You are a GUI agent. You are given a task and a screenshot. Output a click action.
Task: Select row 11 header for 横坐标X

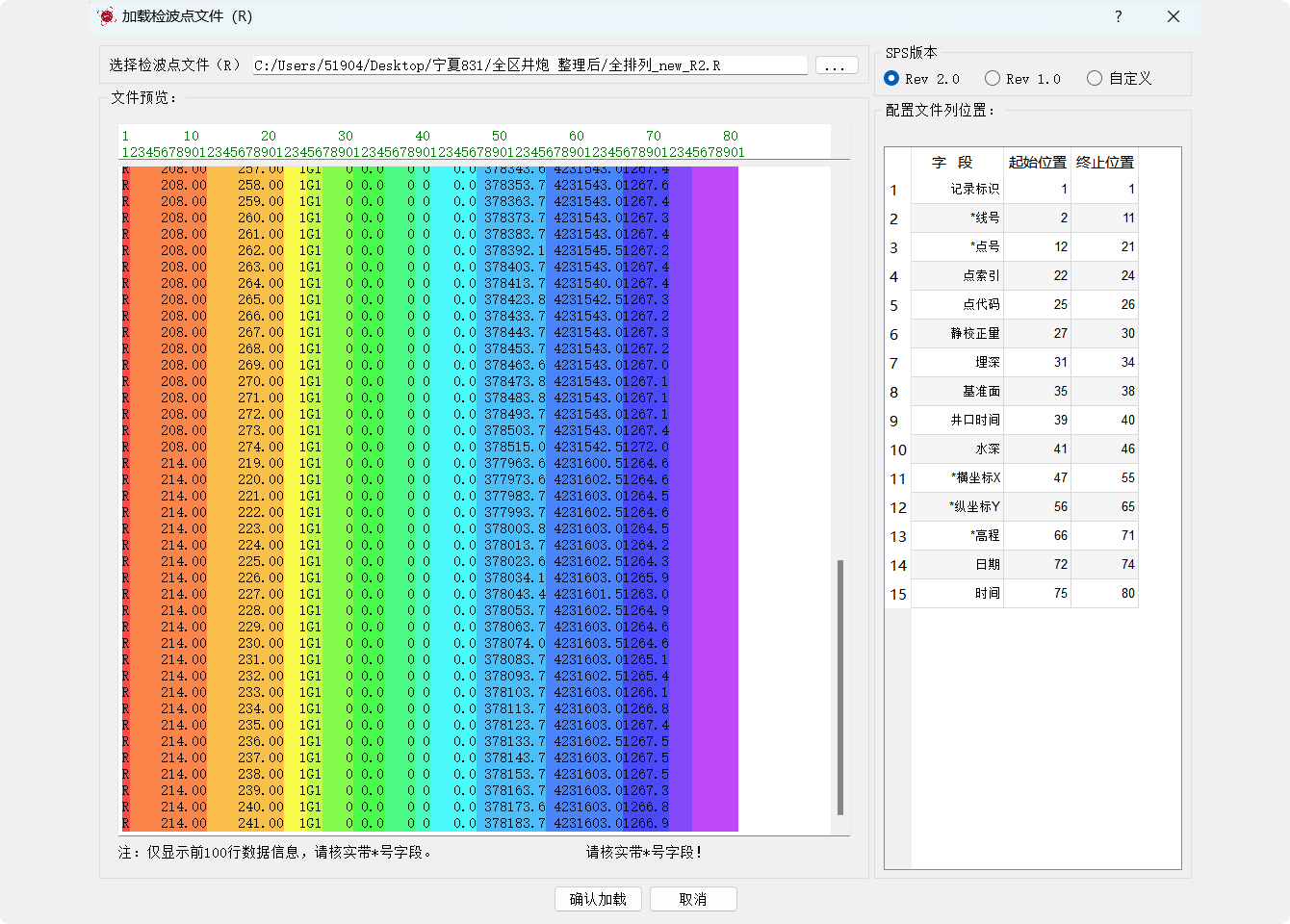(x=897, y=478)
